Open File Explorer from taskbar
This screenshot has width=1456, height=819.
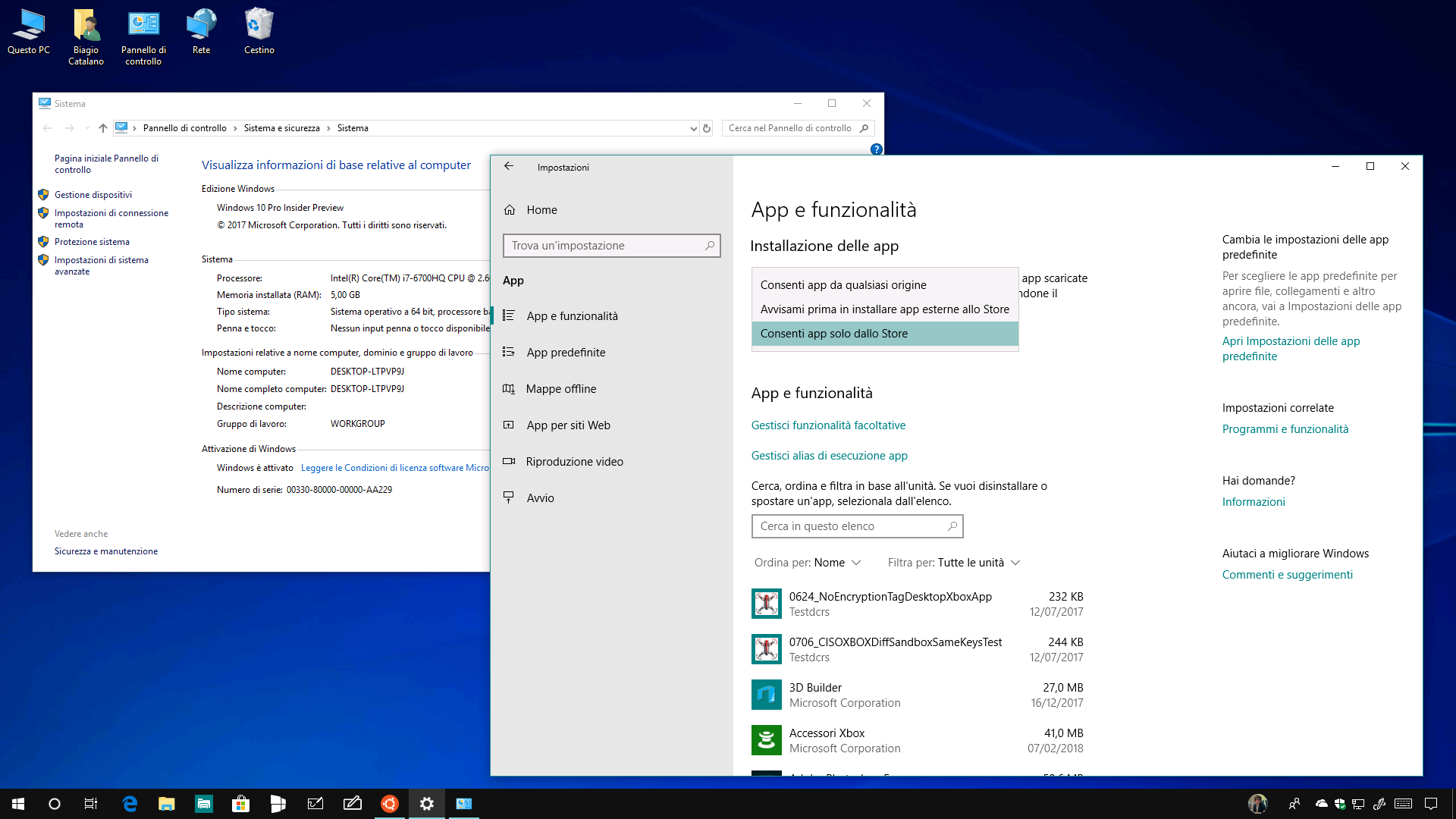(x=167, y=804)
